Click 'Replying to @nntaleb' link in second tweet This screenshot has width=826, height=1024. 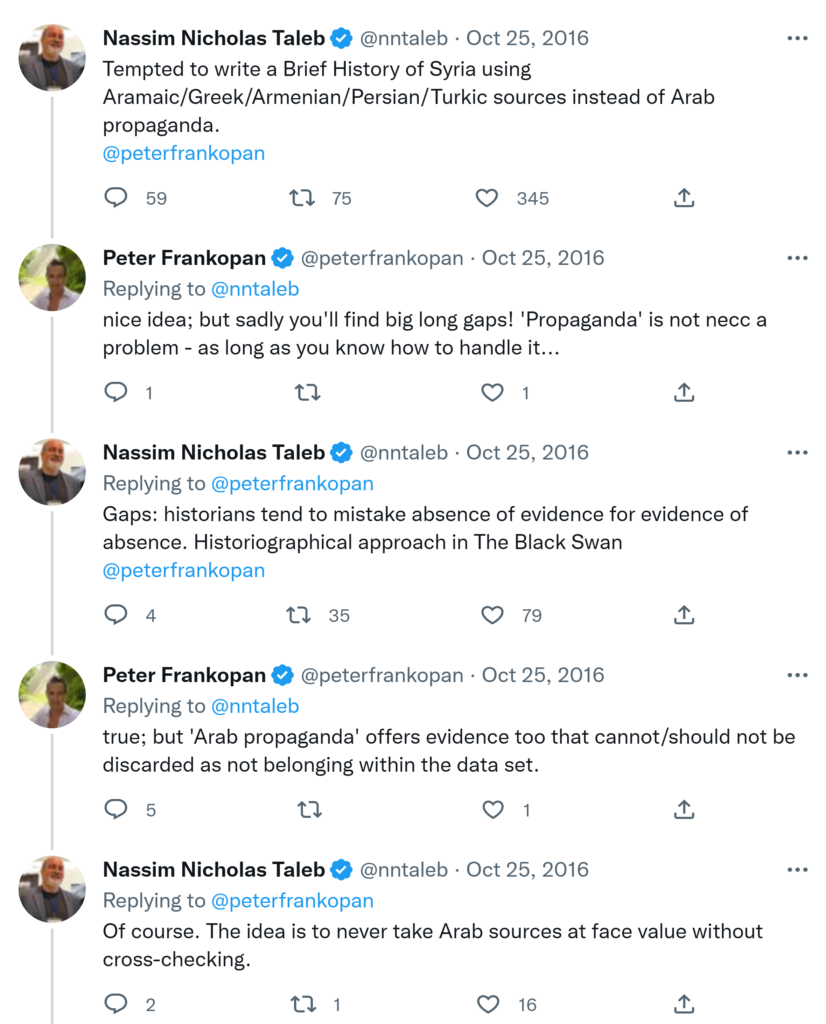254,289
